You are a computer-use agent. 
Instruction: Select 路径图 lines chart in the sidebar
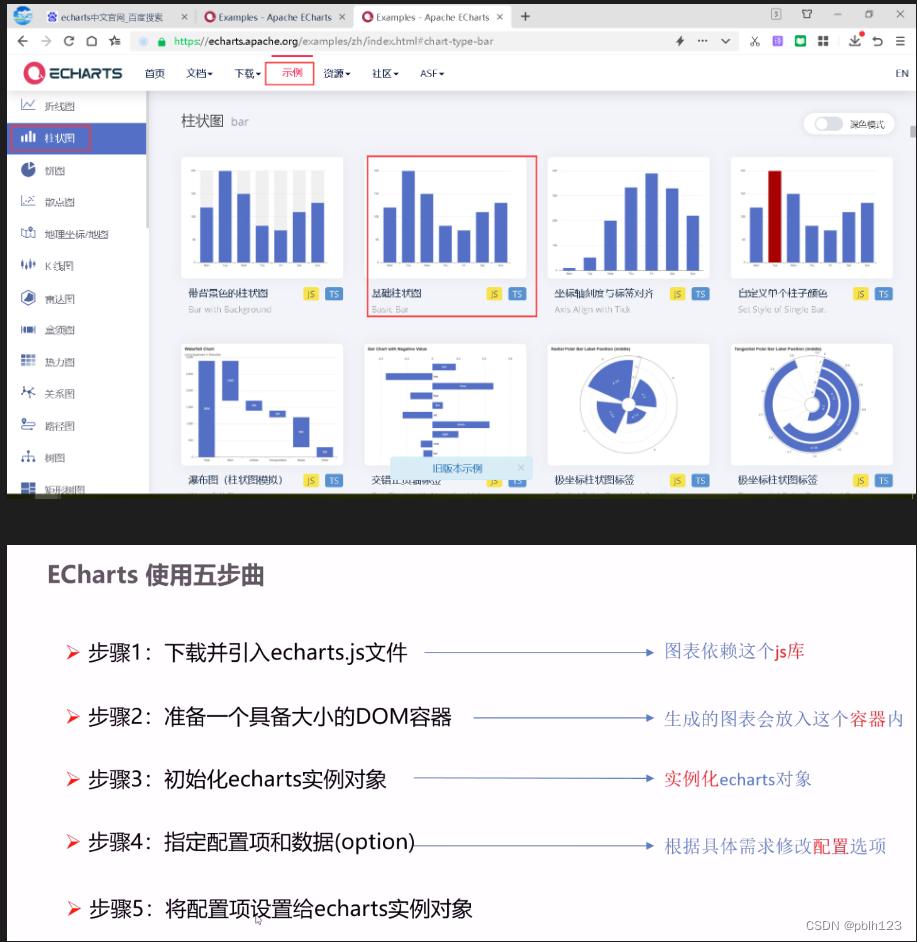[76, 426]
